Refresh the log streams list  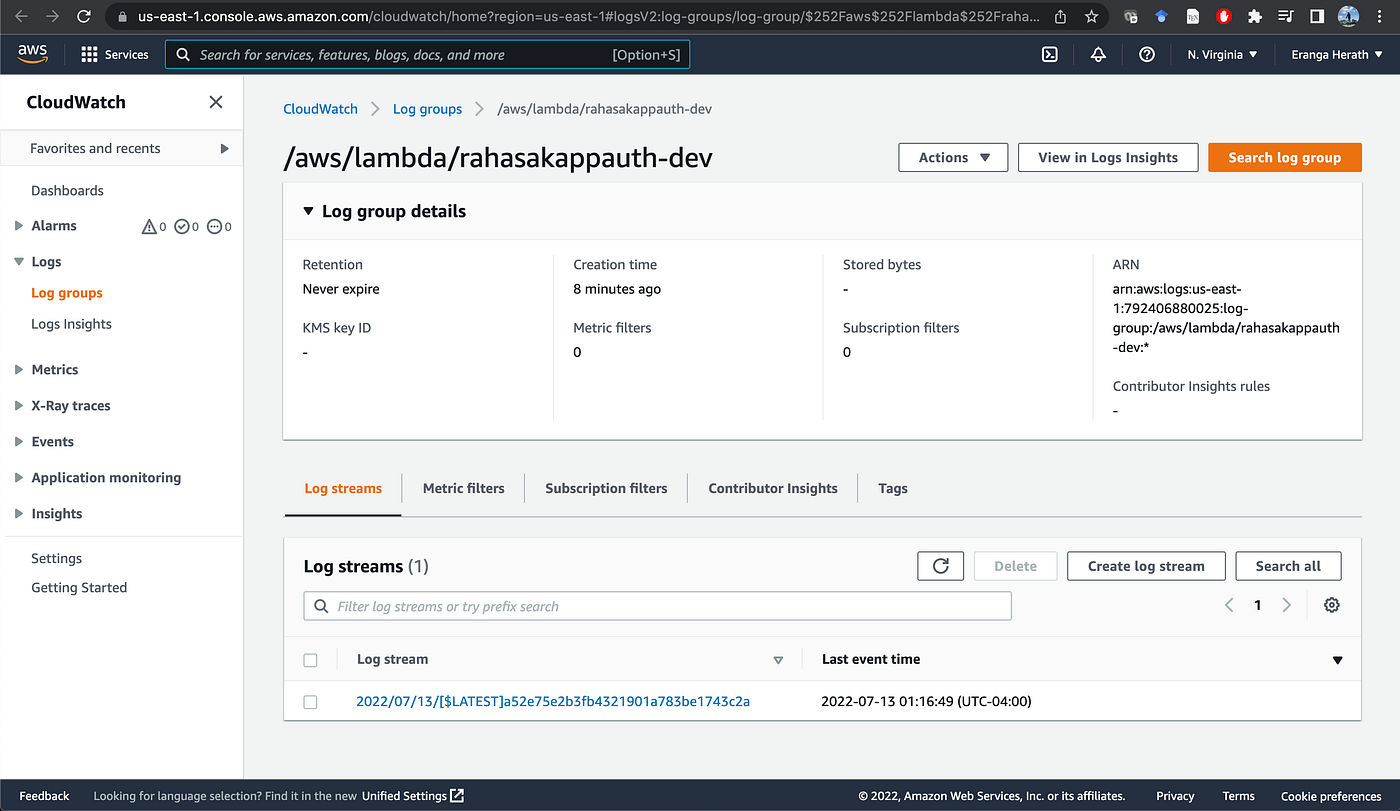tap(940, 566)
